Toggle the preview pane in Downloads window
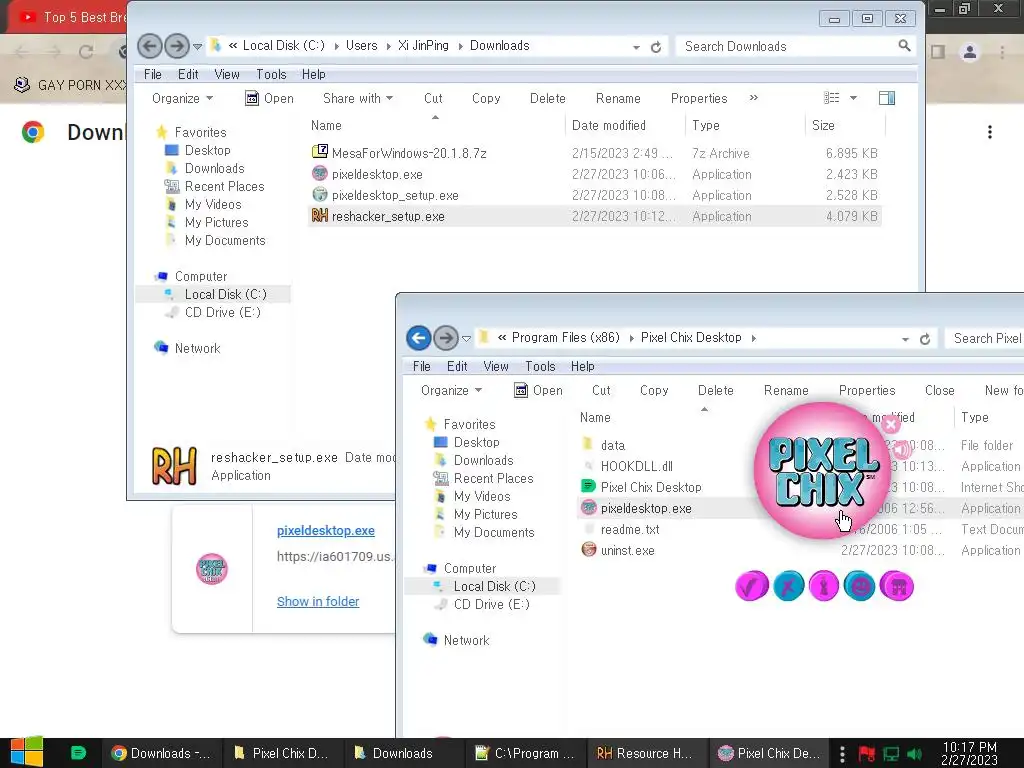This screenshot has width=1024, height=768. (887, 99)
